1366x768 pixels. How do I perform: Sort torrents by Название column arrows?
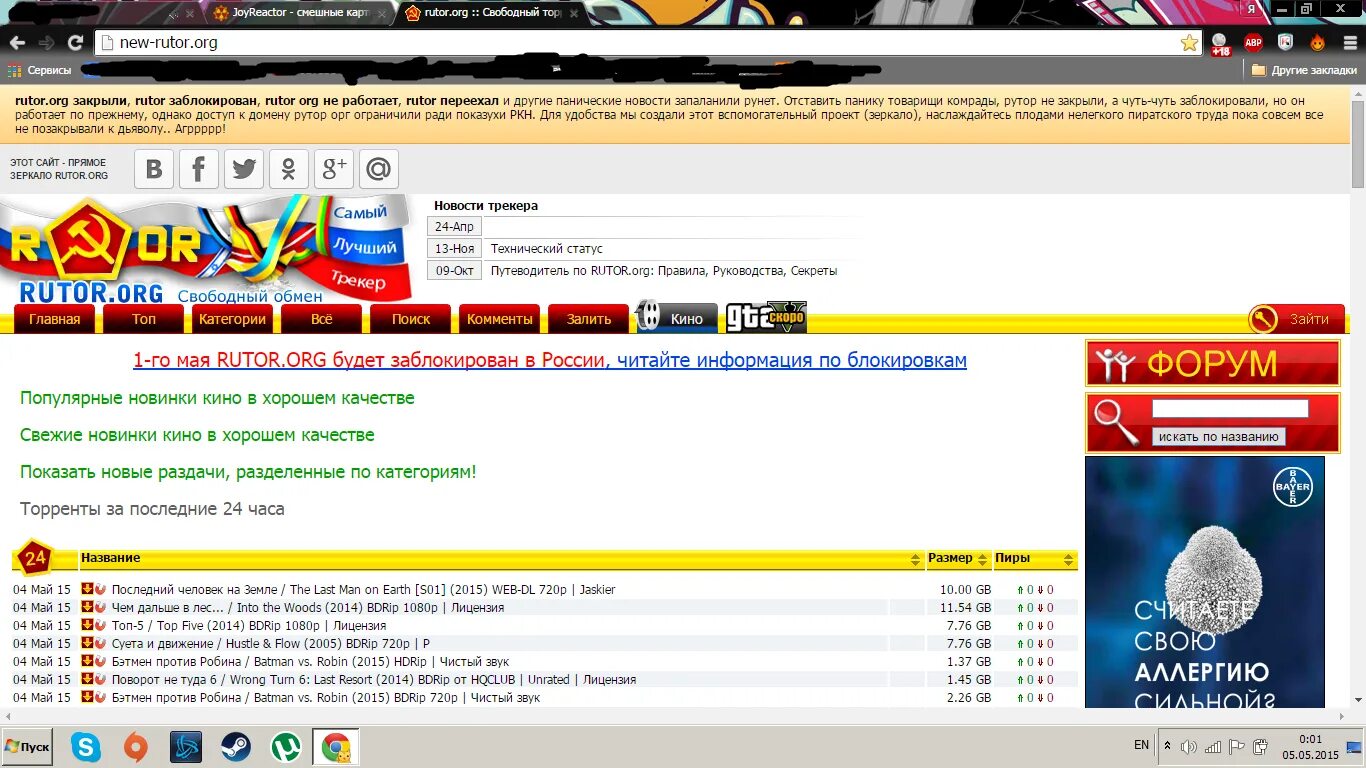pos(916,559)
